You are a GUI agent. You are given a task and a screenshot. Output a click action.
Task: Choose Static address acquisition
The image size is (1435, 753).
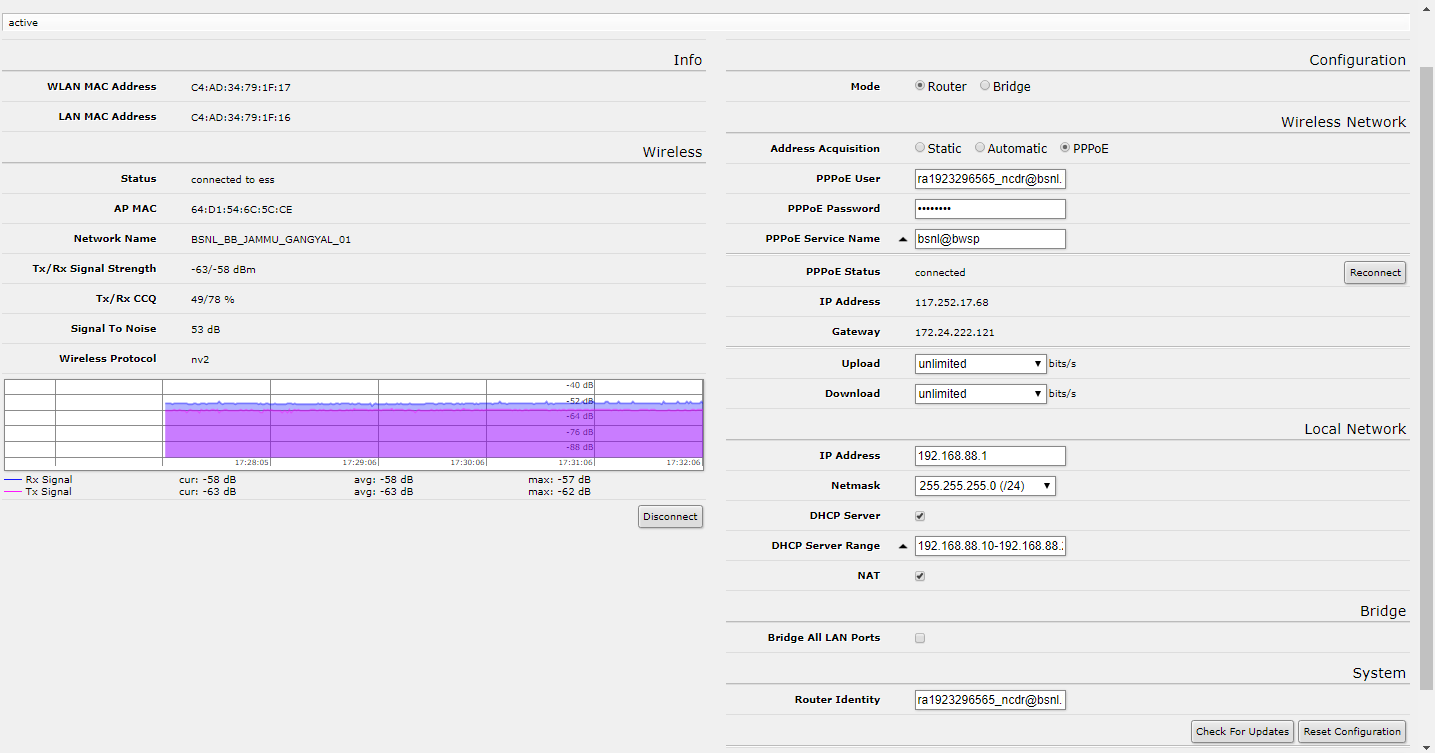(919, 147)
